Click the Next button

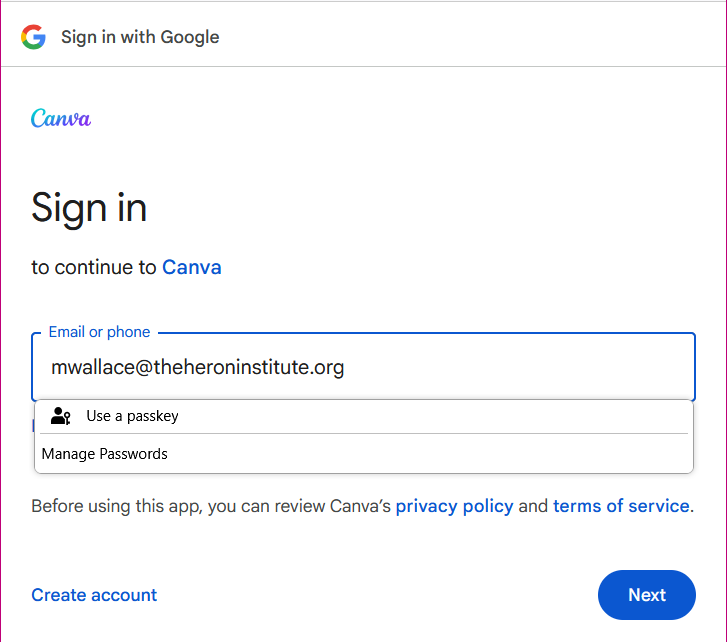click(647, 595)
